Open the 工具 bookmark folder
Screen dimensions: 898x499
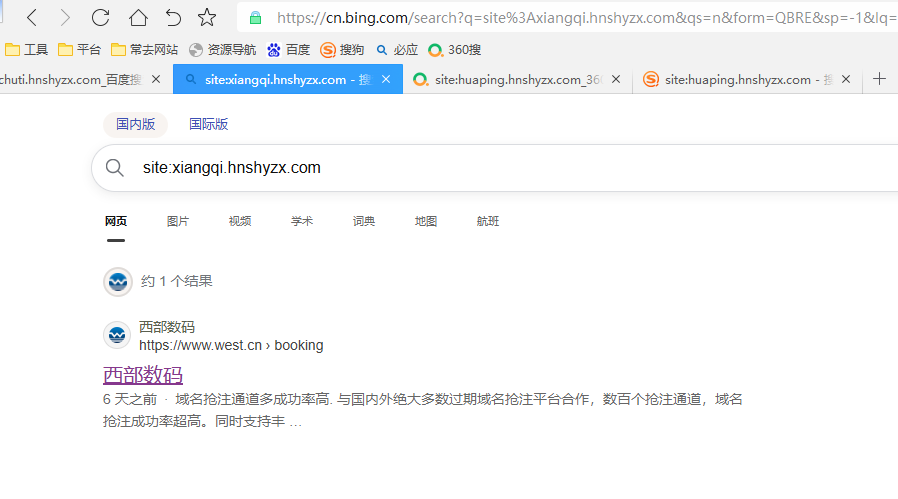26,50
